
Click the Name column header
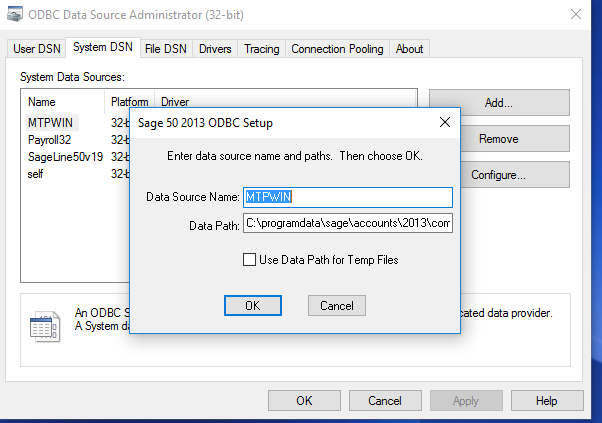pyautogui.click(x=63, y=102)
